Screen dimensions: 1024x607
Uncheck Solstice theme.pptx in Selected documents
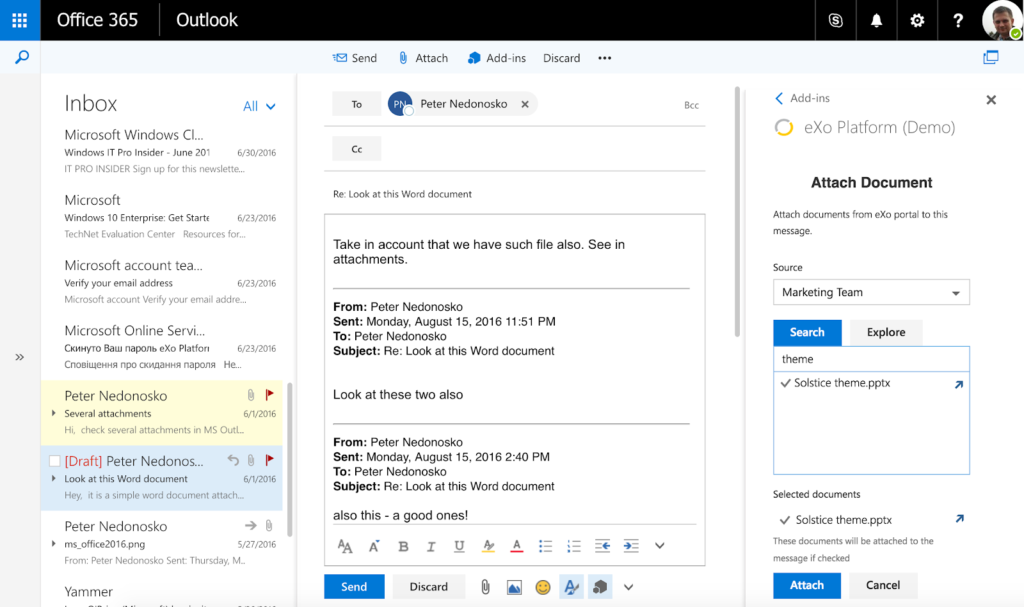785,520
